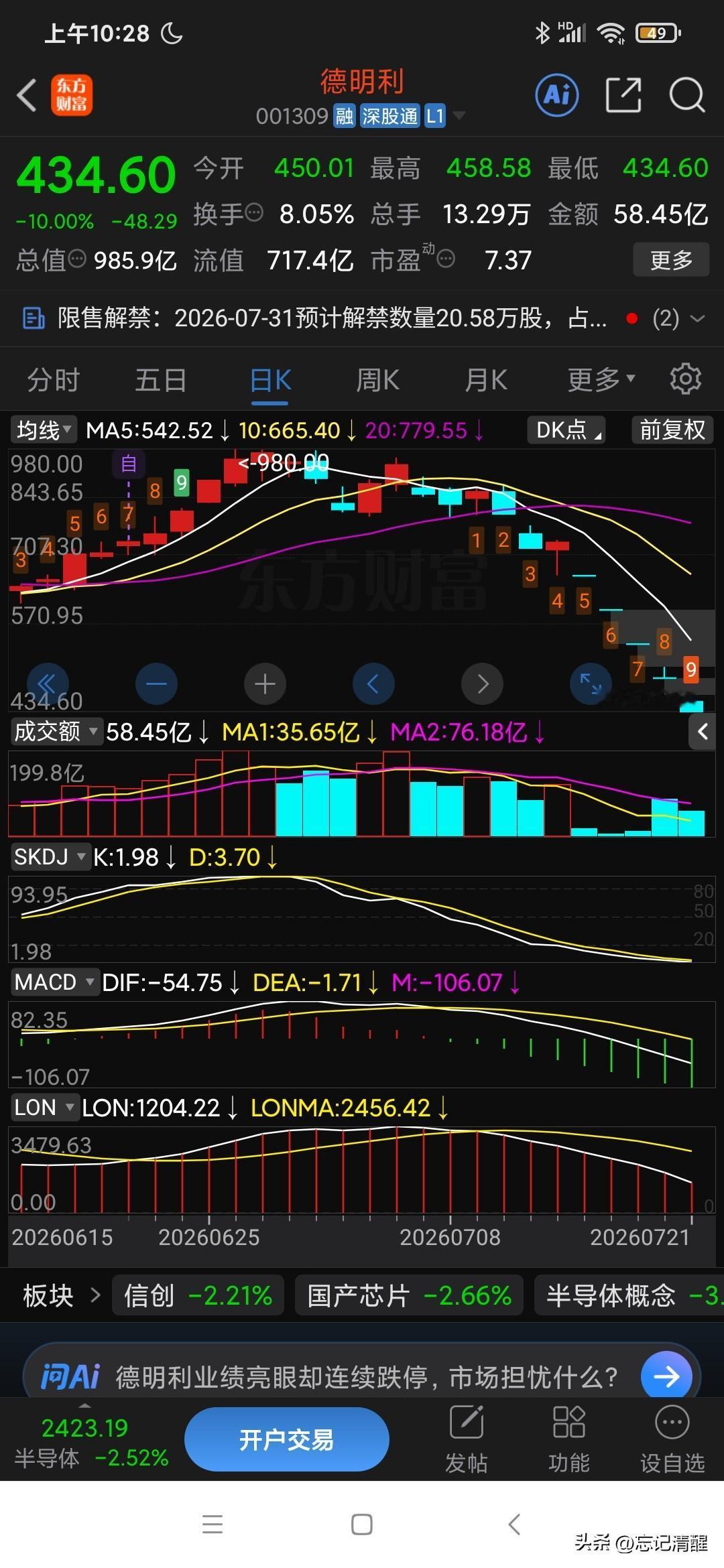This screenshot has width=724, height=1568.
Task: Jump to earliest data with double-left arrow
Action: [x=47, y=683]
